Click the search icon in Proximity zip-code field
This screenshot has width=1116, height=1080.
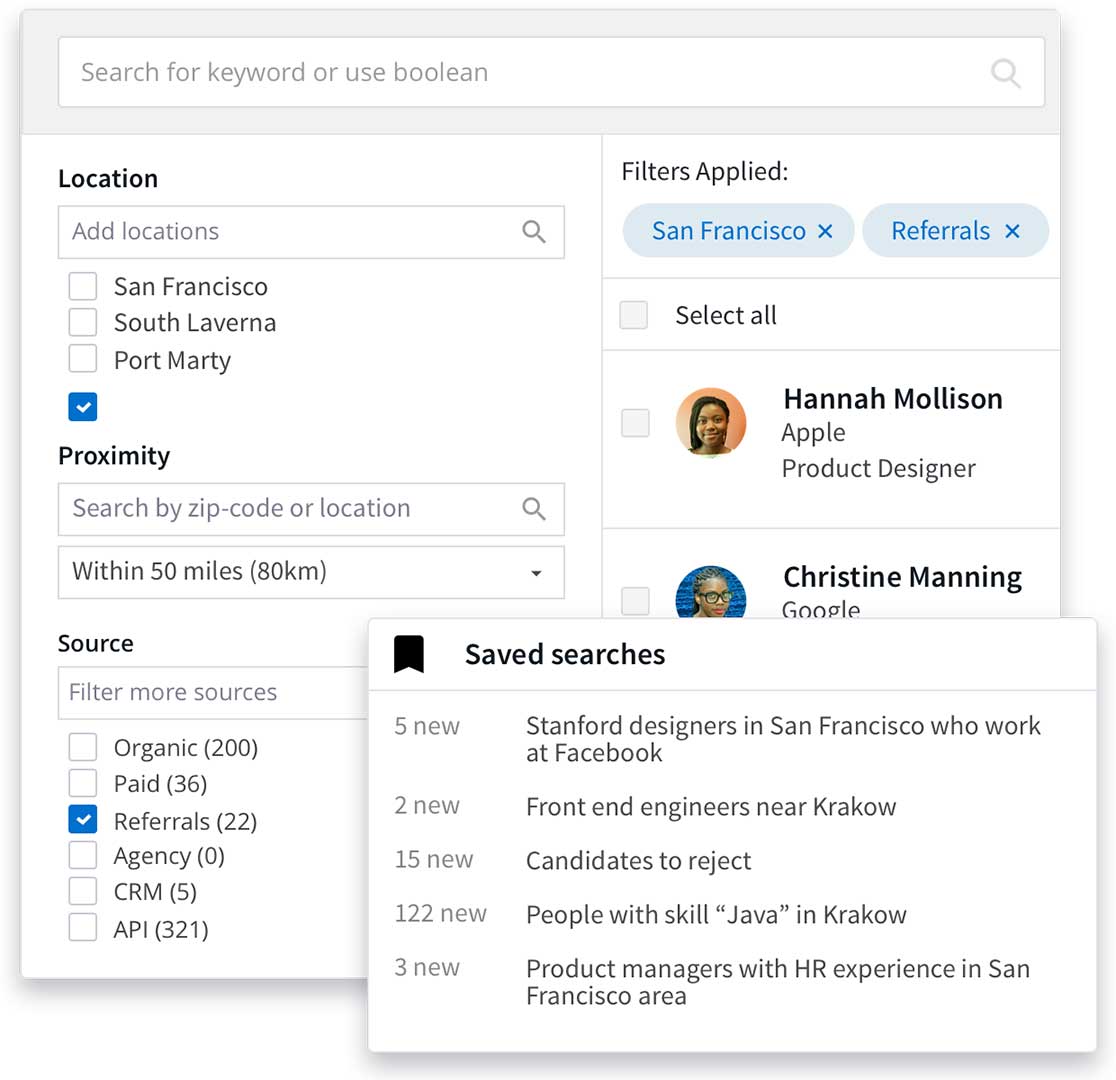[534, 509]
